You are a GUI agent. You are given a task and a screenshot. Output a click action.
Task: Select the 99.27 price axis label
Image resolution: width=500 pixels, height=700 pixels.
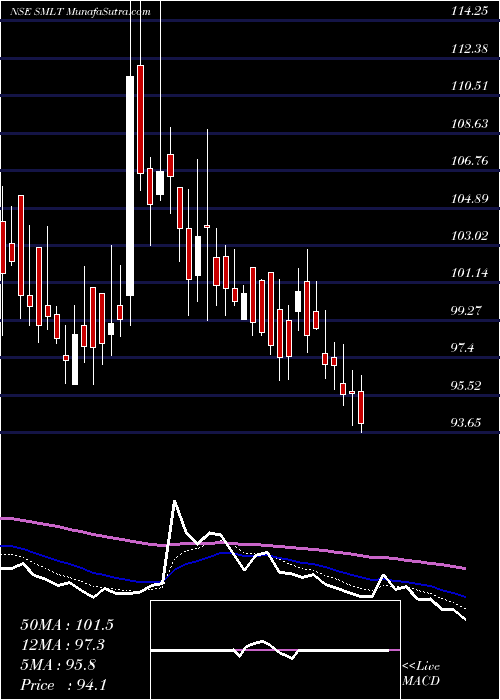[466, 311]
